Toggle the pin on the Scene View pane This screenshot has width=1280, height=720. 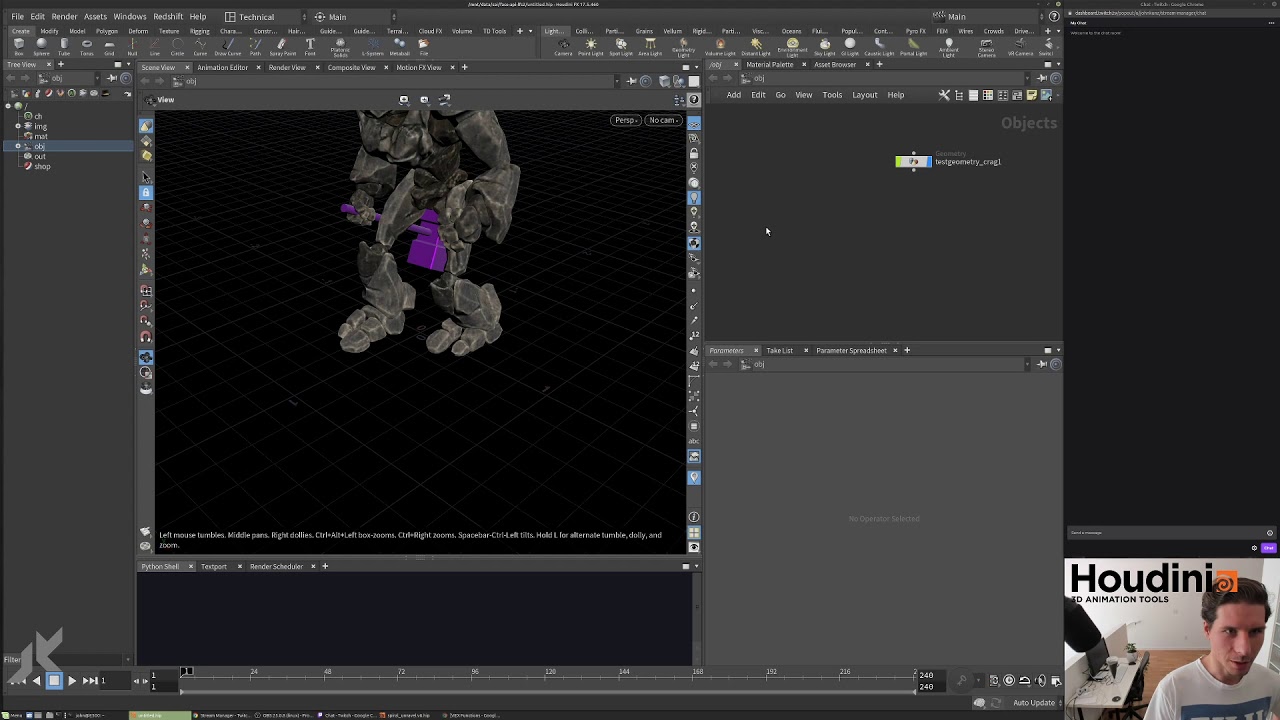(632, 81)
